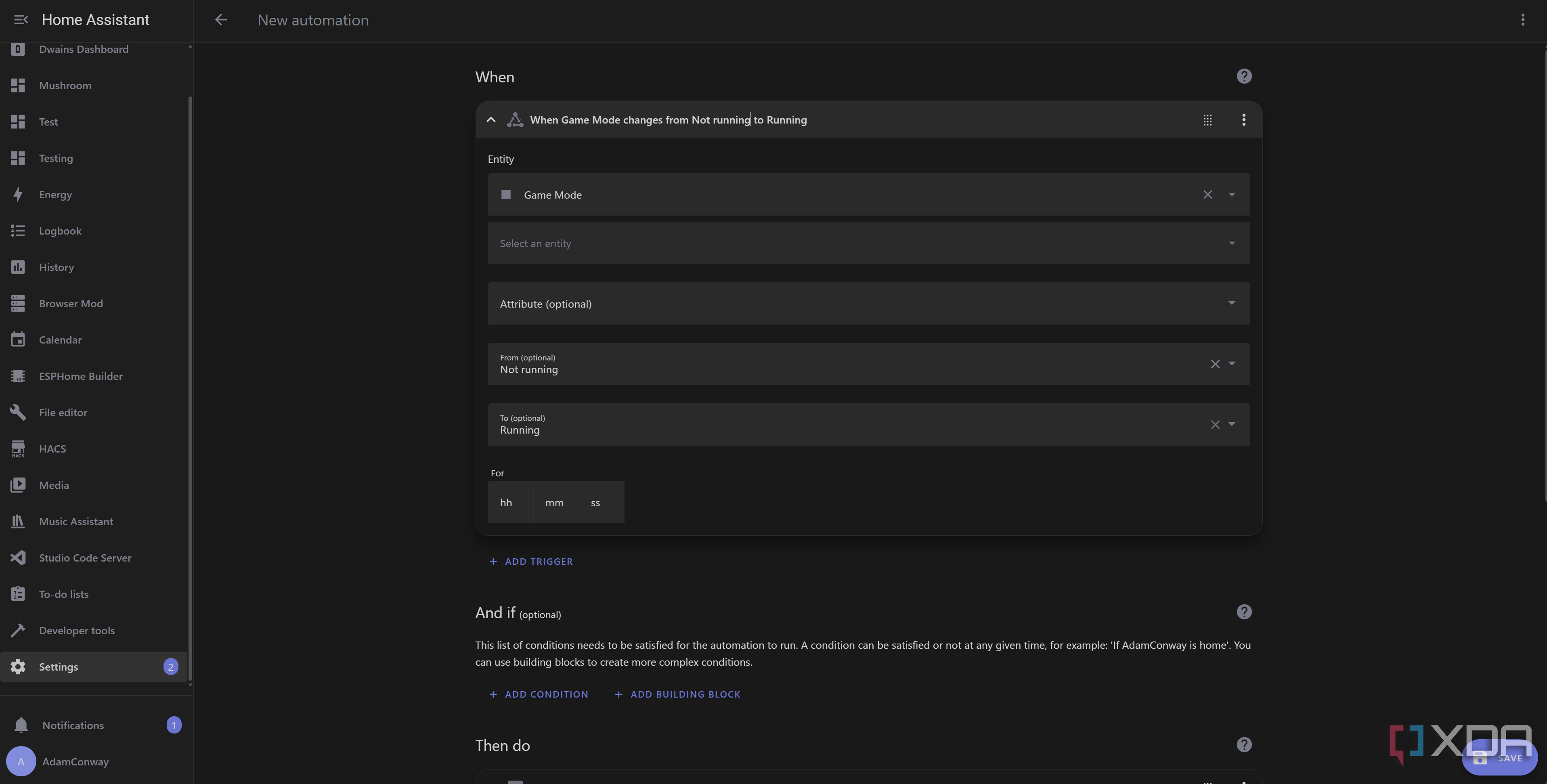Clear the To 'Running' value

(x=1215, y=425)
